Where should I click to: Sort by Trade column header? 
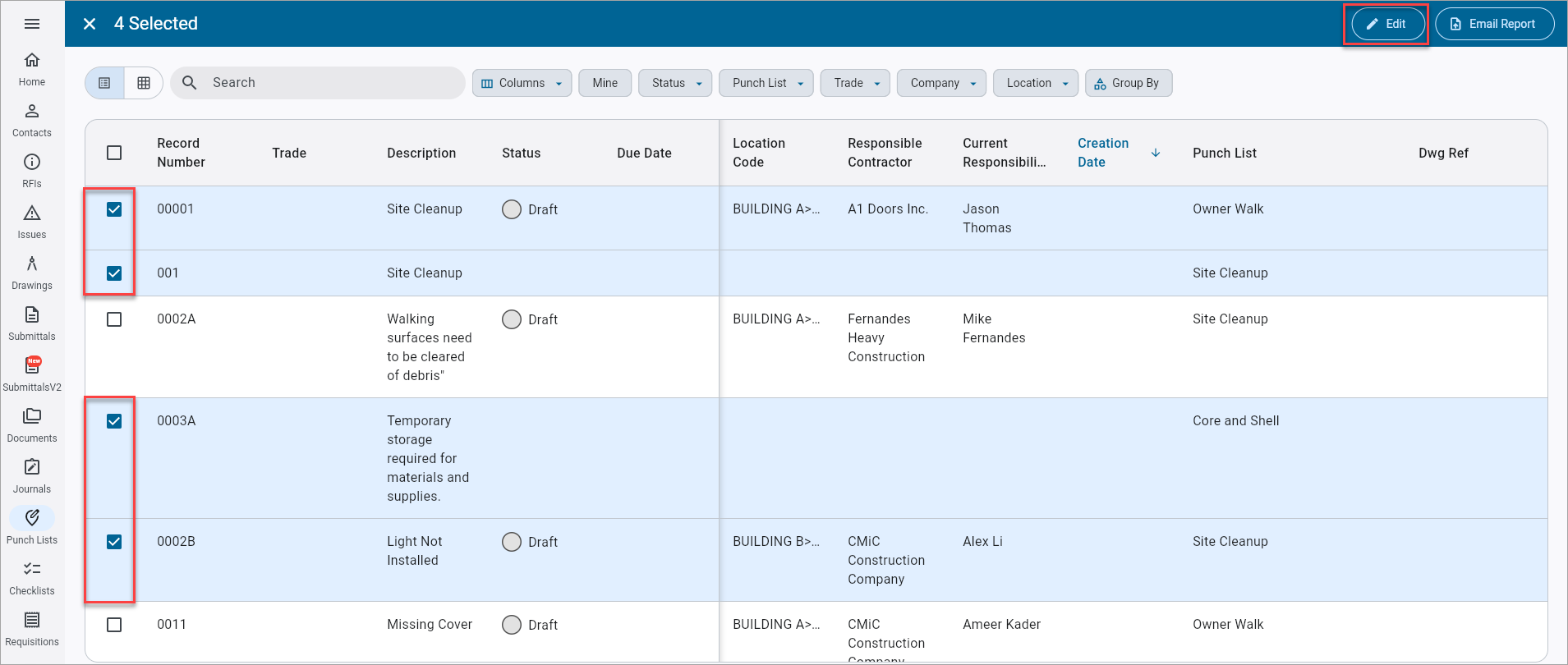[x=289, y=153]
